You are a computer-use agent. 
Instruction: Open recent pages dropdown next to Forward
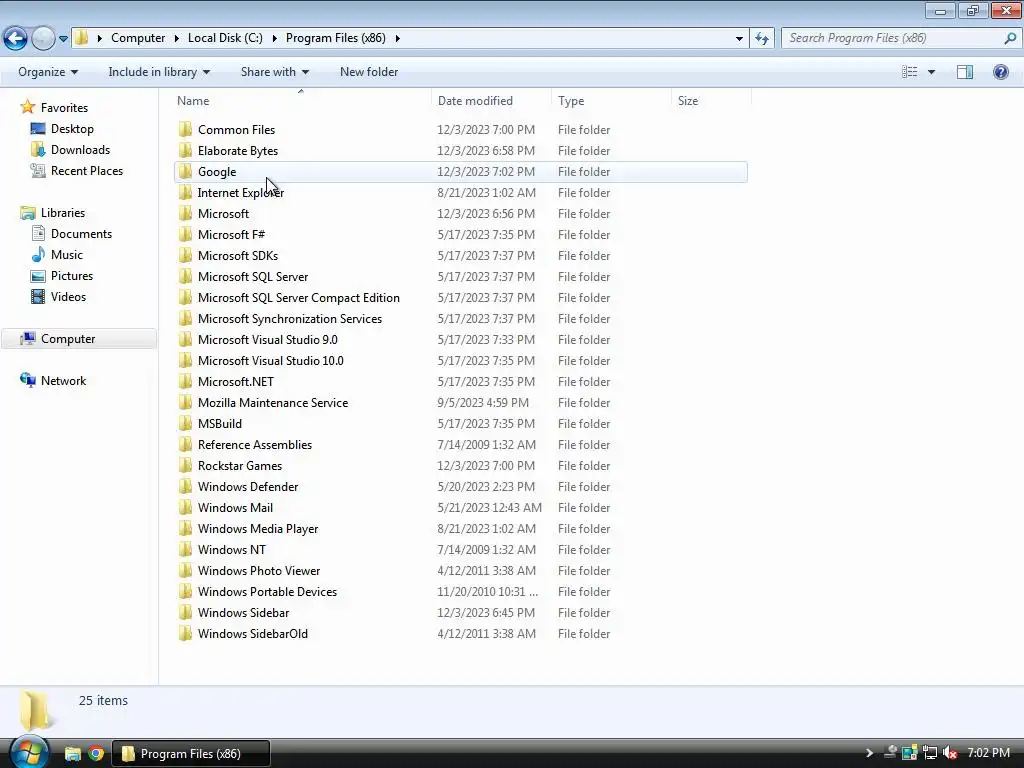(x=63, y=39)
